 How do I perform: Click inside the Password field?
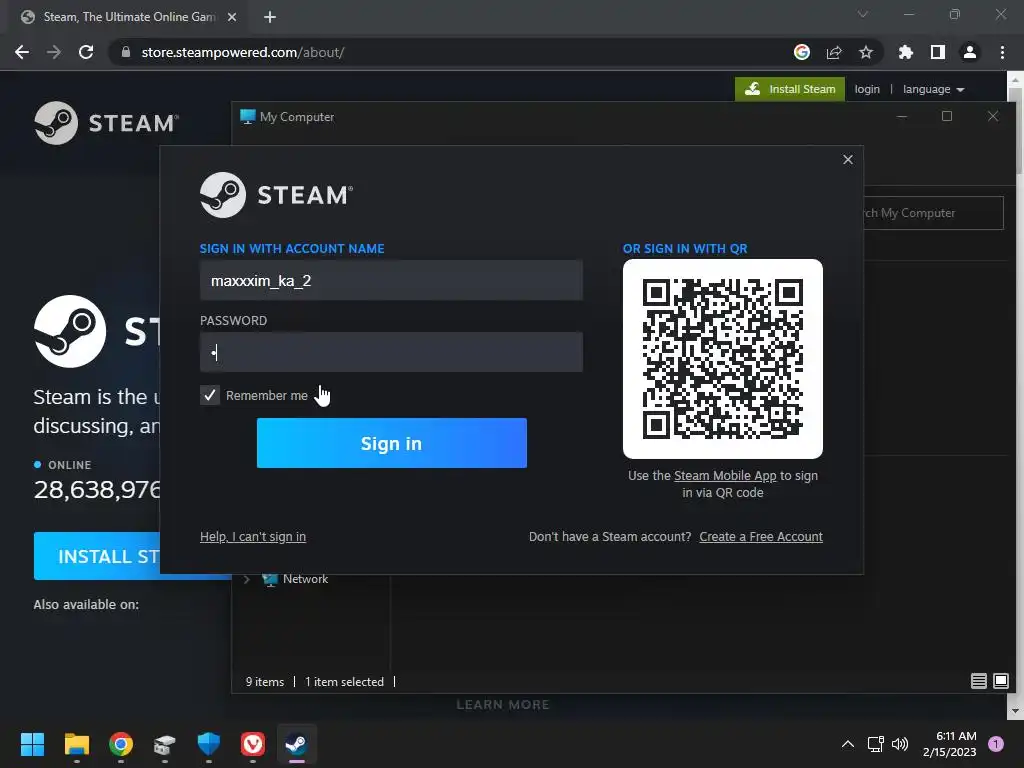(x=391, y=352)
